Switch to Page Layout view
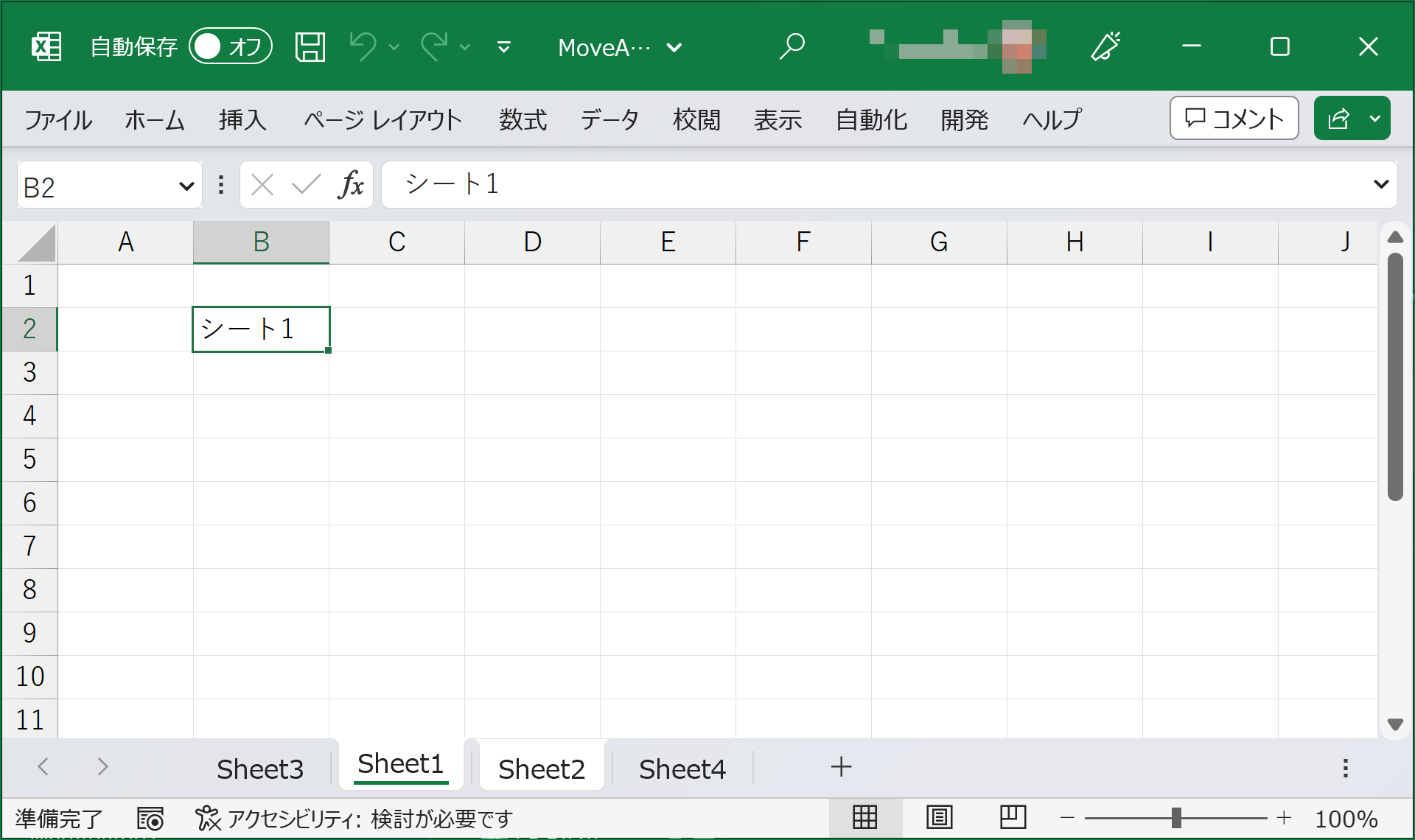The image size is (1415, 840). (x=940, y=817)
